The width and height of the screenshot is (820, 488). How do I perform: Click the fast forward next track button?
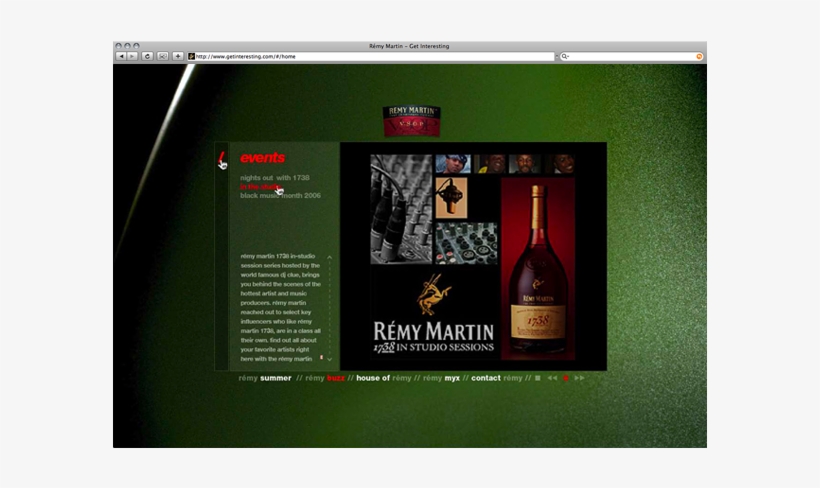click(579, 378)
